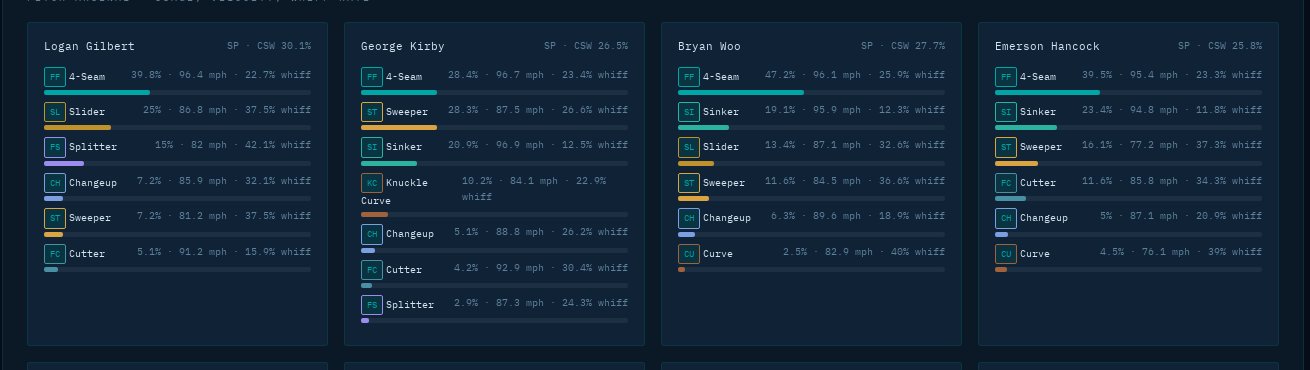This screenshot has width=1310, height=370.
Task: Click George Kirby's KC Knuckle Curve badge
Action: [371, 183]
